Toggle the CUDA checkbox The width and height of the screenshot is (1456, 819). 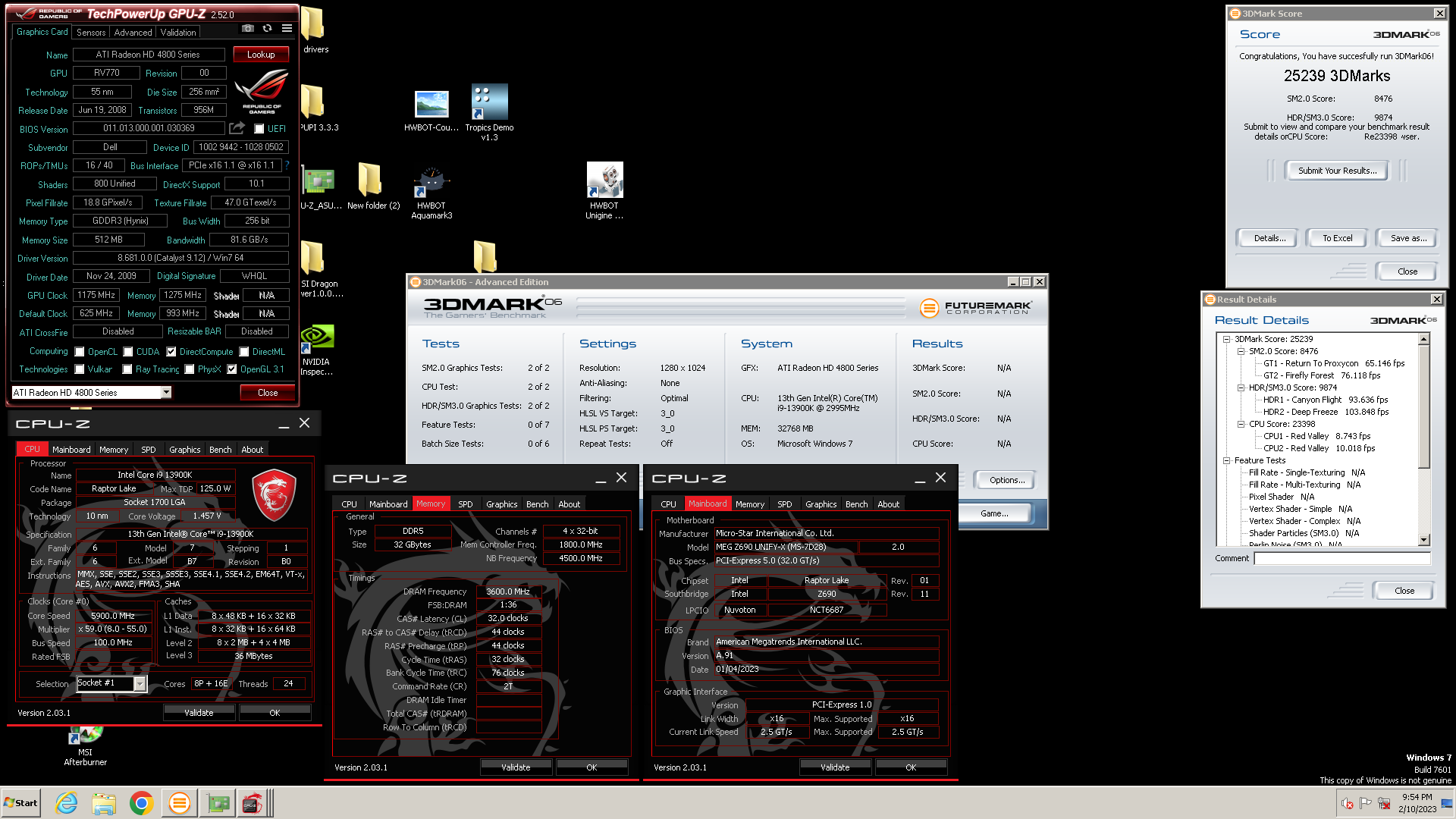[128, 352]
